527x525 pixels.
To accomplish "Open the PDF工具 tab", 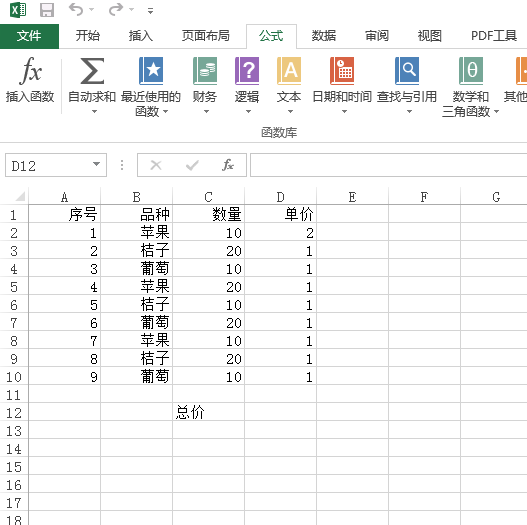I will pos(494,36).
